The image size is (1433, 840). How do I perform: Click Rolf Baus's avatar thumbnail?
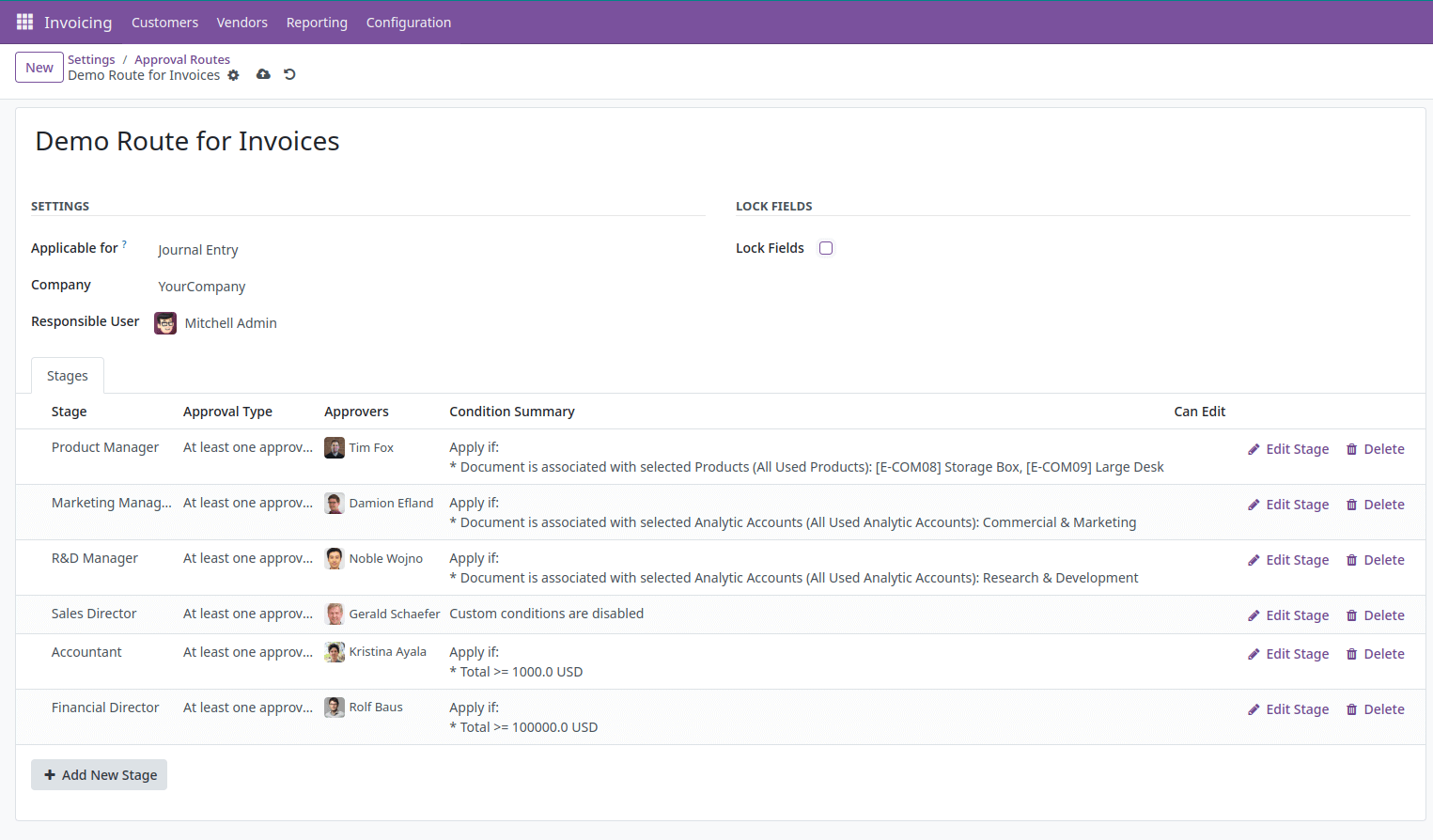pyautogui.click(x=334, y=708)
